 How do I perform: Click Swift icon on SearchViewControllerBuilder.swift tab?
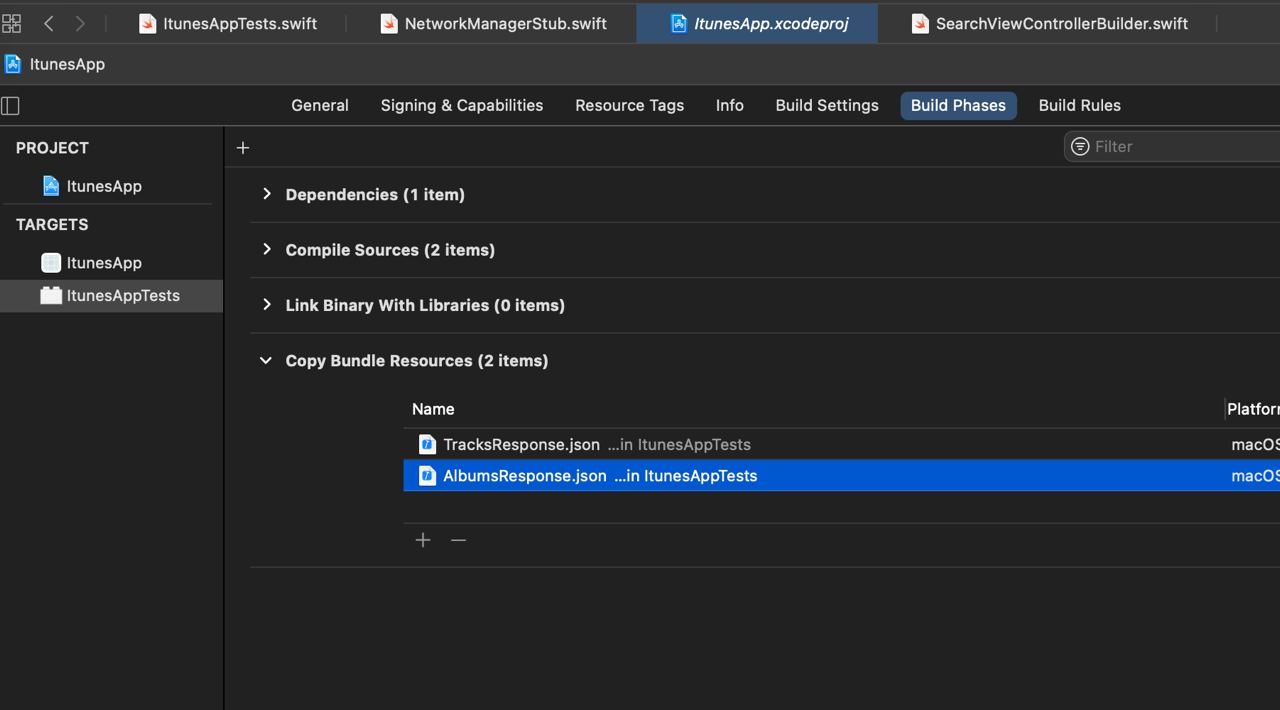[920, 23]
